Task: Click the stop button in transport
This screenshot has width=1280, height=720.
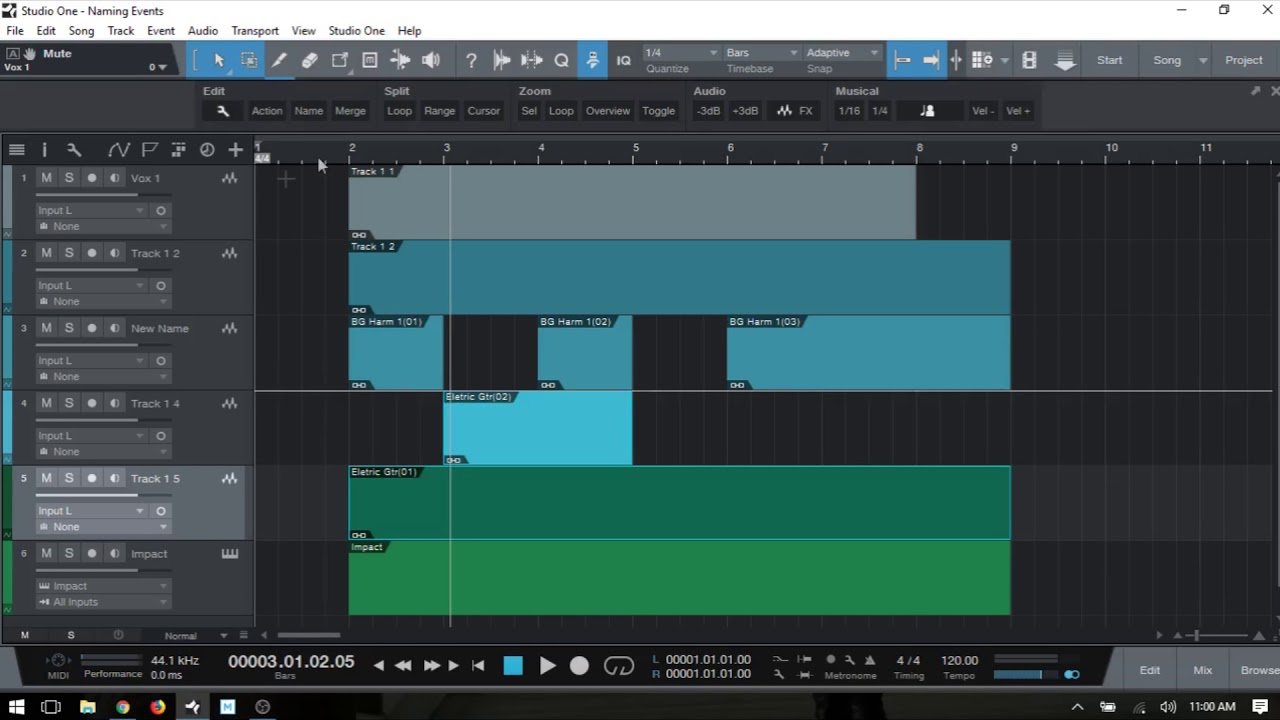Action: point(513,666)
